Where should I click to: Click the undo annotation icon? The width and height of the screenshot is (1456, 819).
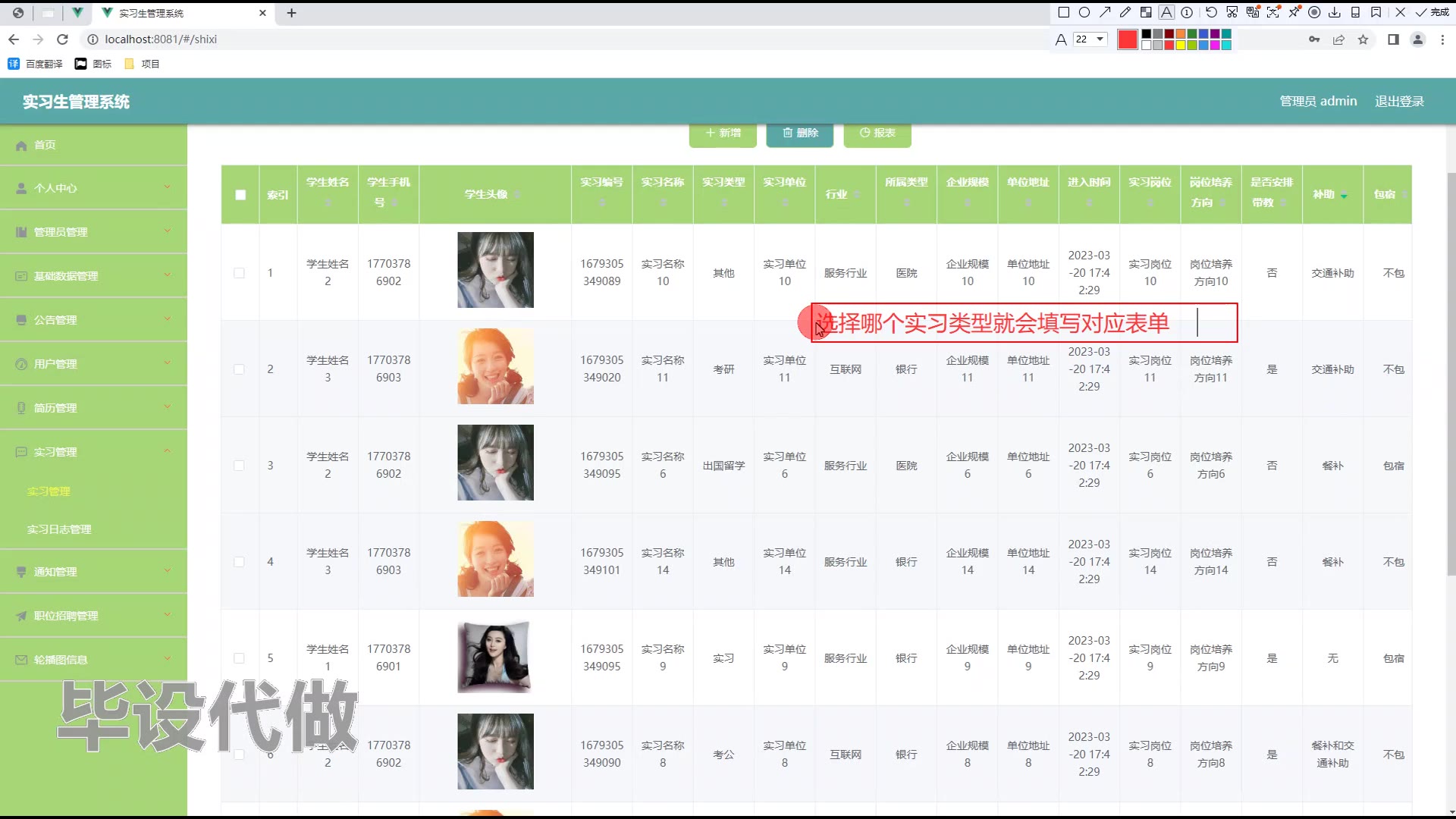[x=1211, y=12]
